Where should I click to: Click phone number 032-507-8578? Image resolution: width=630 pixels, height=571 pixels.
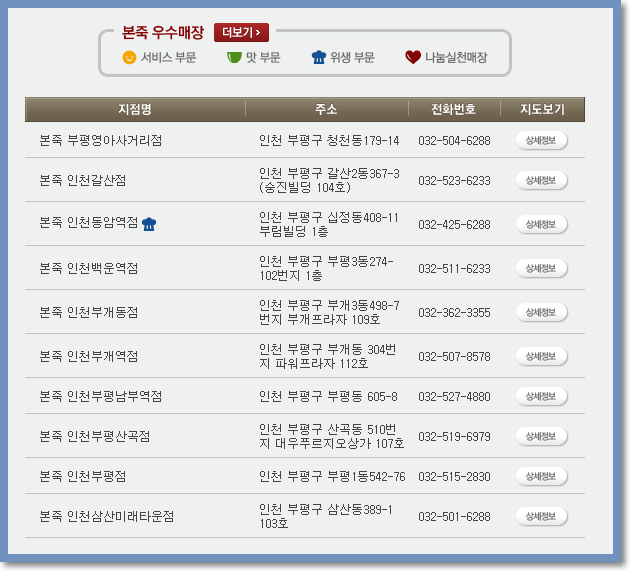point(454,356)
